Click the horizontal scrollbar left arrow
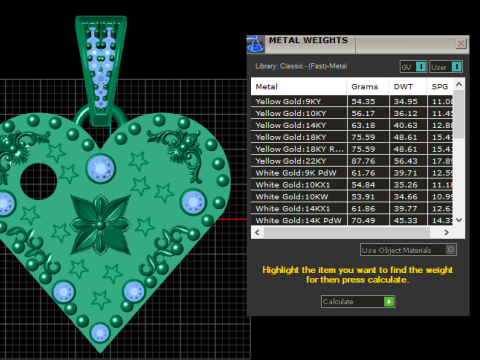 pyautogui.click(x=257, y=232)
